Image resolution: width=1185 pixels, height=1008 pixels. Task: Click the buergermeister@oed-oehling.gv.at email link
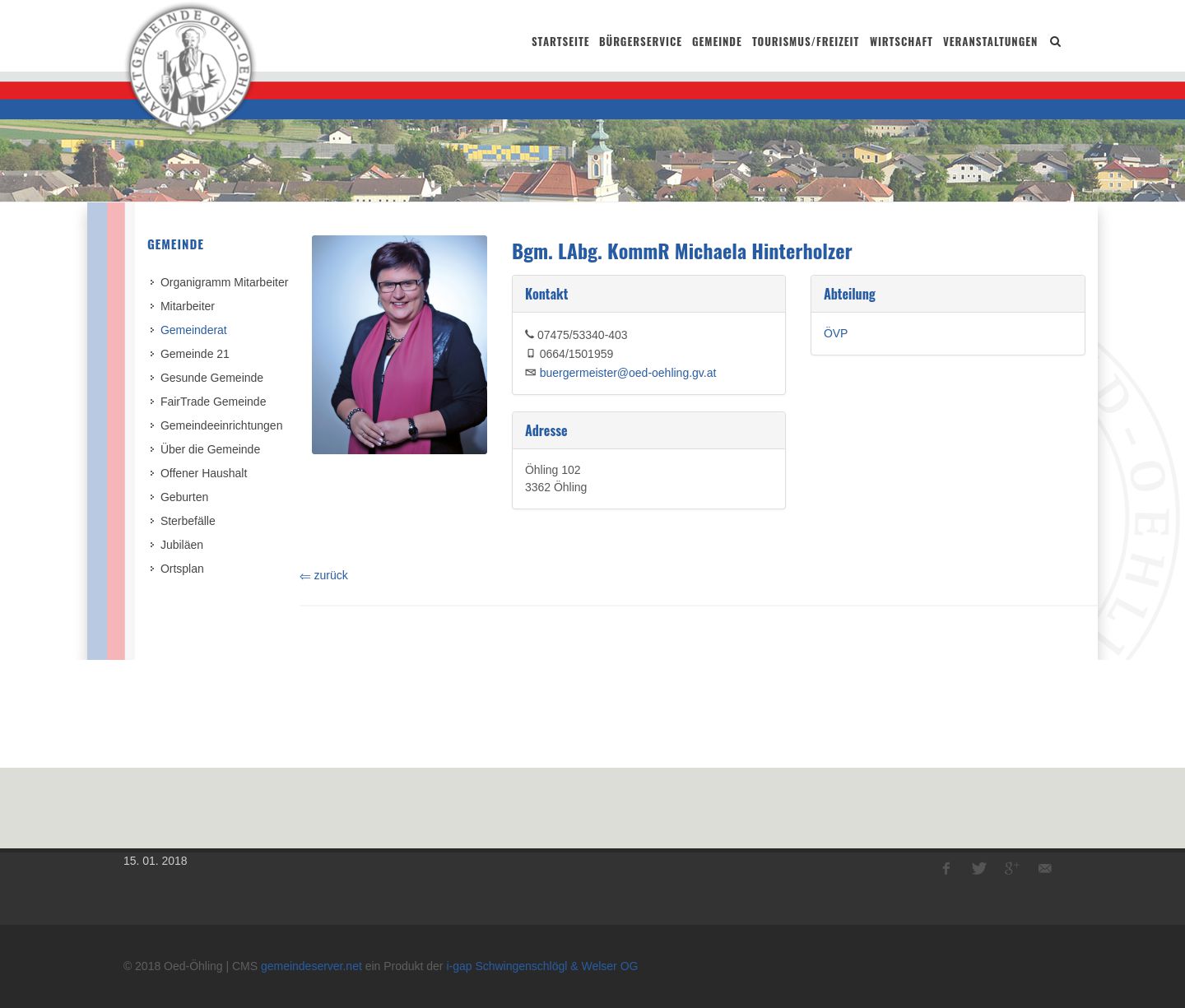(x=628, y=373)
